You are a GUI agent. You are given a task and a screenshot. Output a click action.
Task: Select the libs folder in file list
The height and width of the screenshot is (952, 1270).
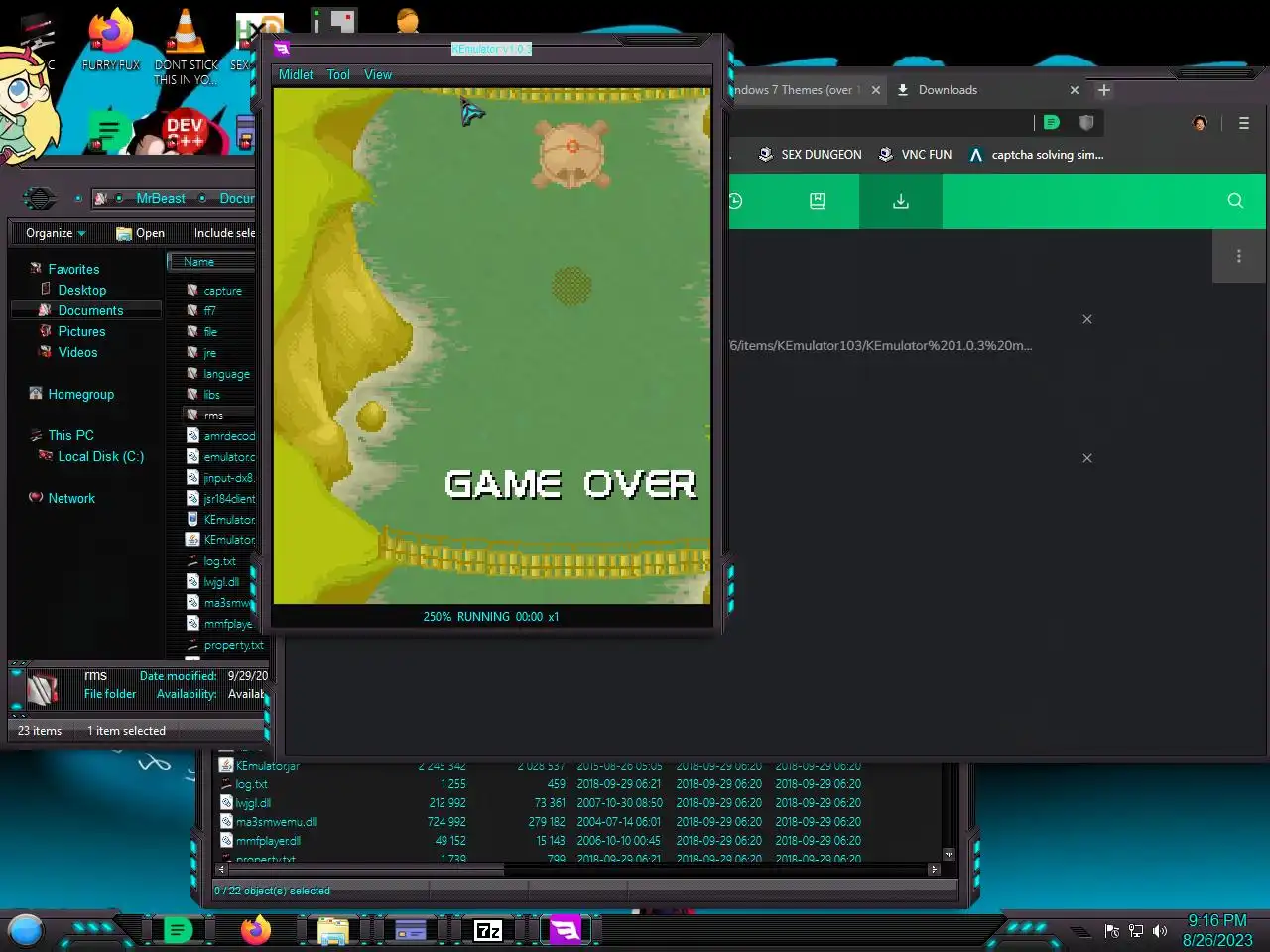click(x=211, y=395)
